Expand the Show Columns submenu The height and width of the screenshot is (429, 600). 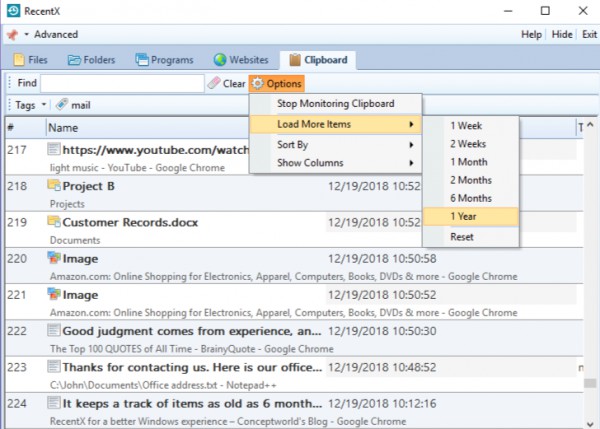point(336,163)
